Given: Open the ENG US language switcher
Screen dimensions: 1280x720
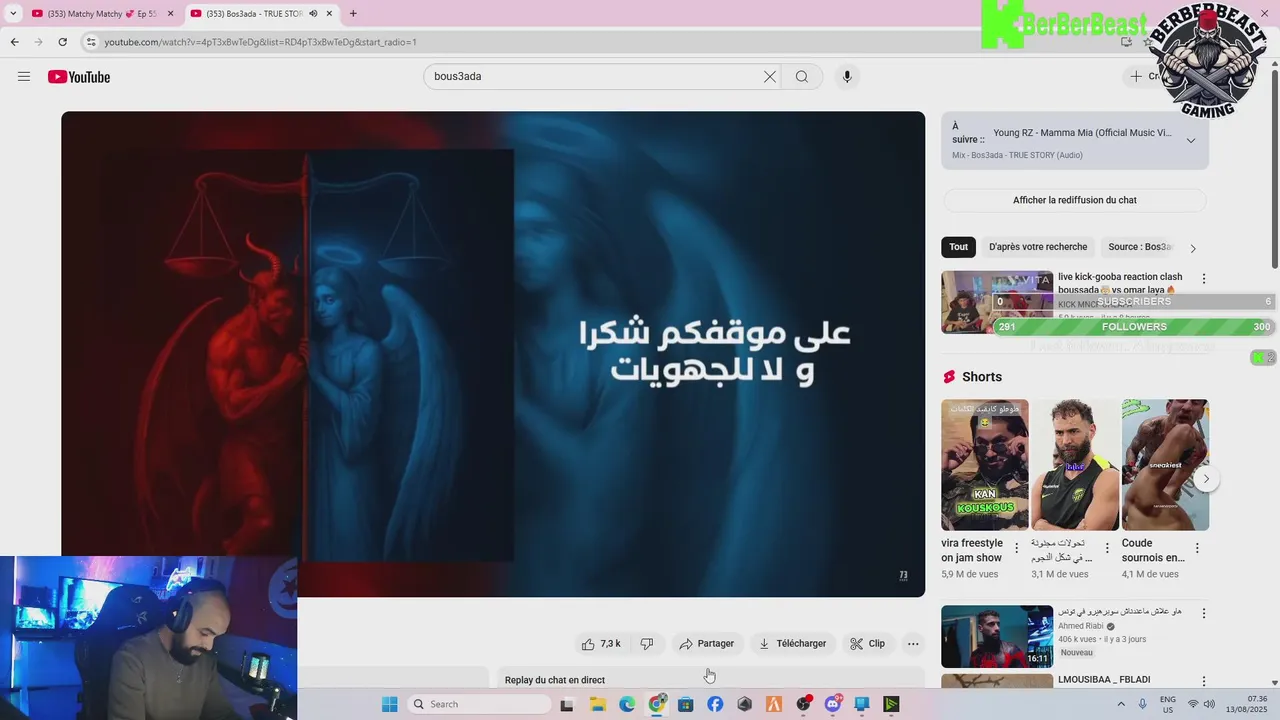Looking at the screenshot, I should tap(1167, 704).
